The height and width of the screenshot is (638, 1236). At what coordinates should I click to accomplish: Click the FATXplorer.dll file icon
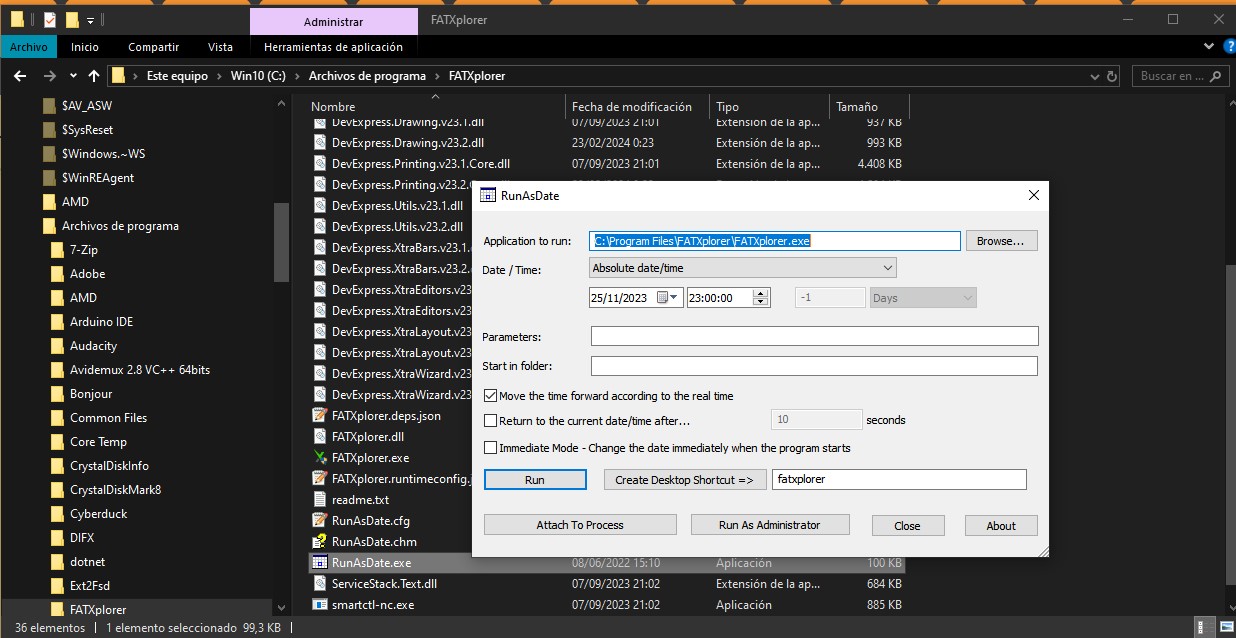pyautogui.click(x=320, y=437)
